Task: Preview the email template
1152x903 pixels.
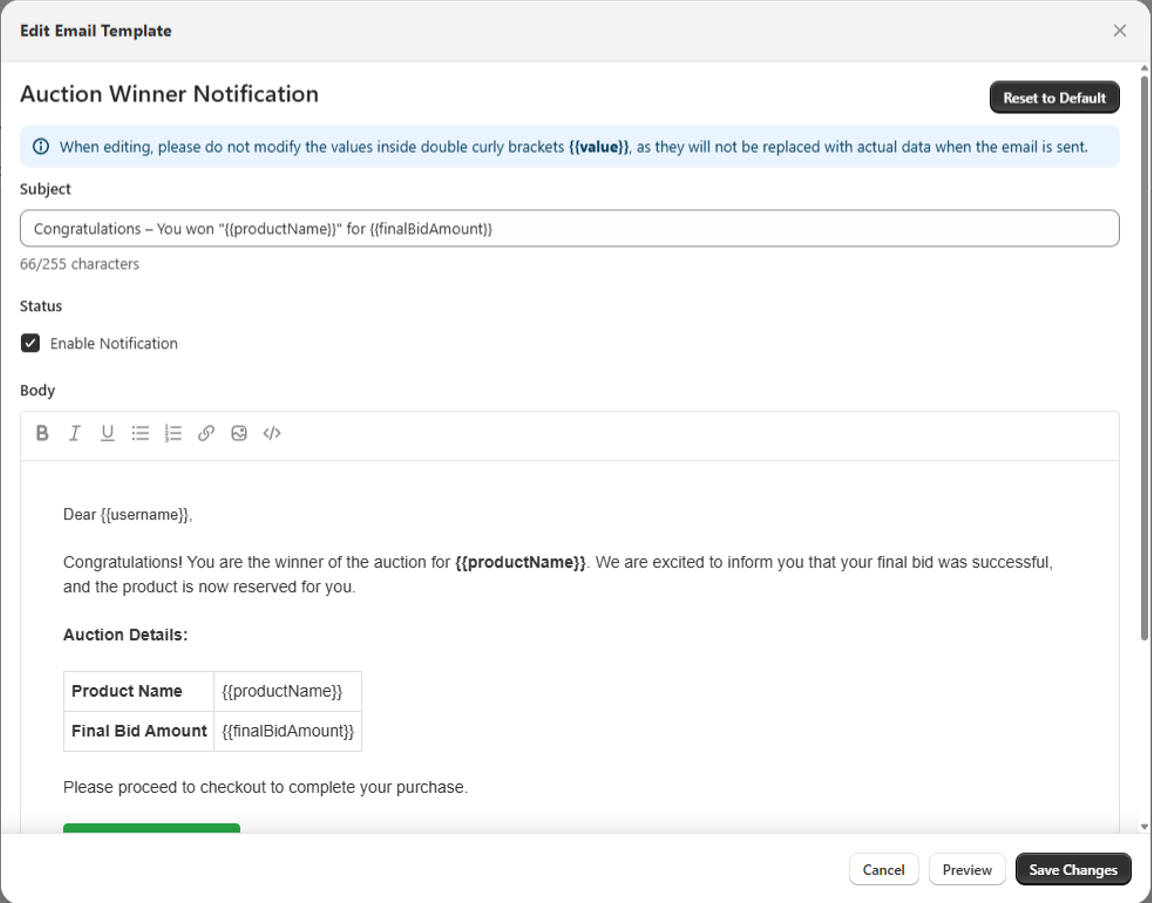Action: [x=967, y=870]
